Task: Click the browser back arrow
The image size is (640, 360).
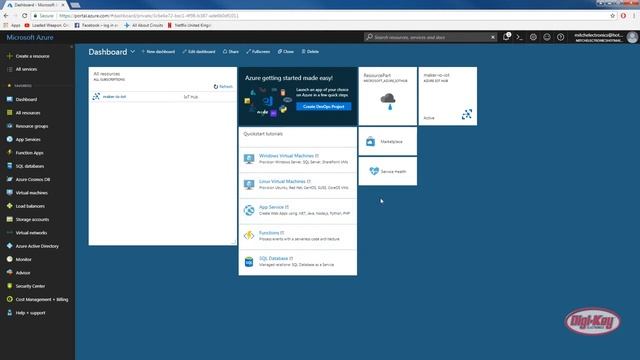Action: 6,16
